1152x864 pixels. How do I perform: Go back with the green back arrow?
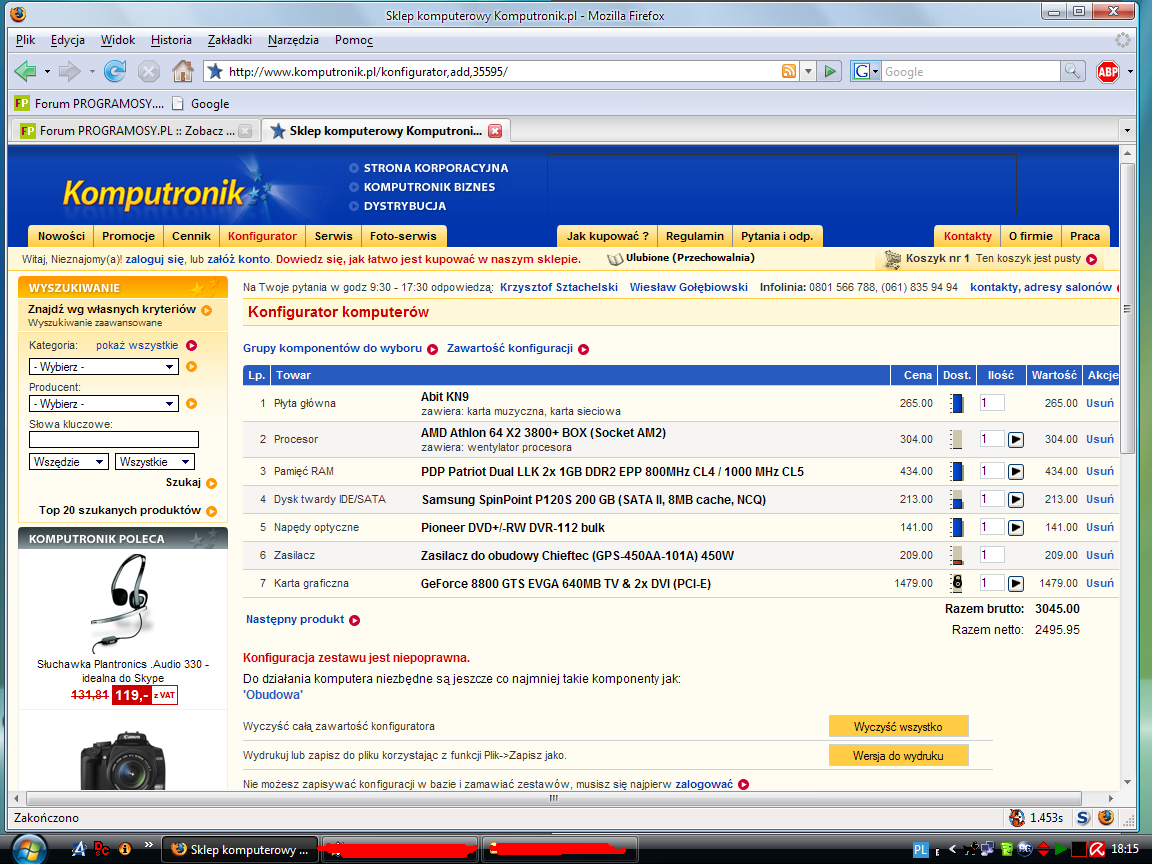tap(26, 71)
